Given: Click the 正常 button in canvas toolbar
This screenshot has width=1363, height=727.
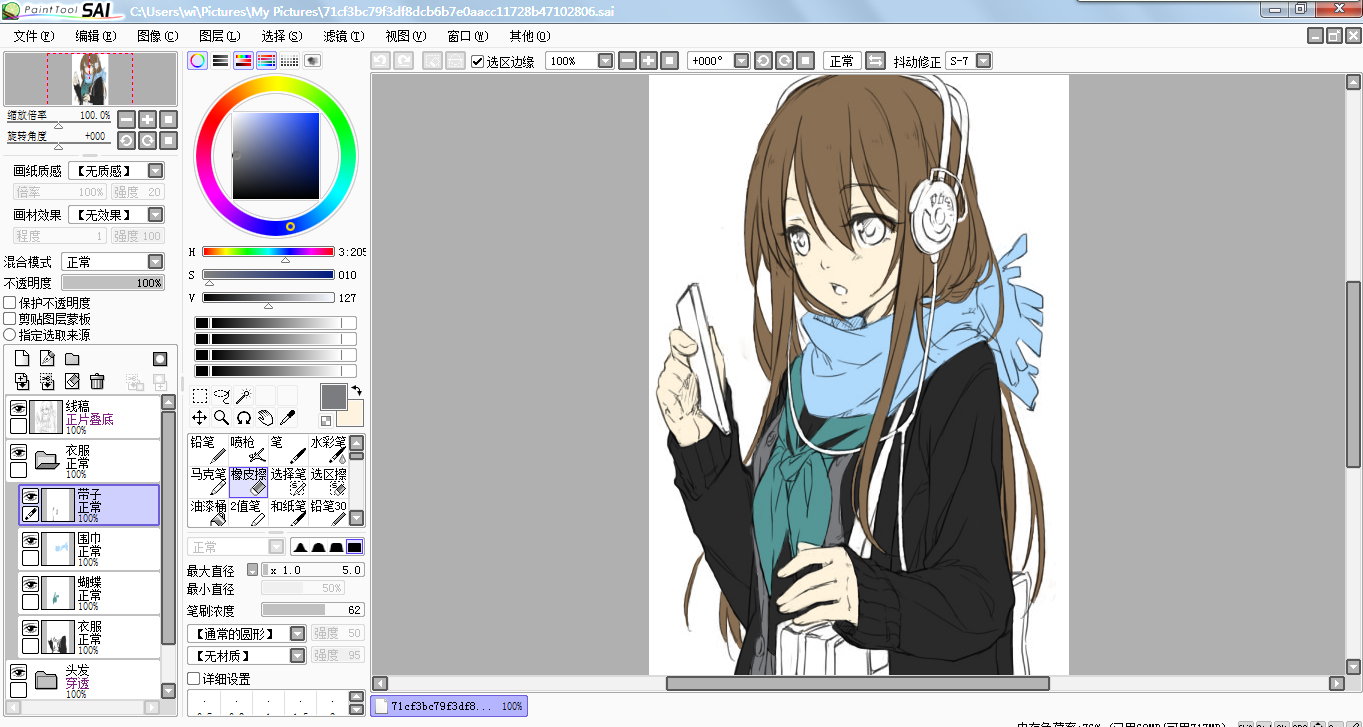Looking at the screenshot, I should pos(842,61).
